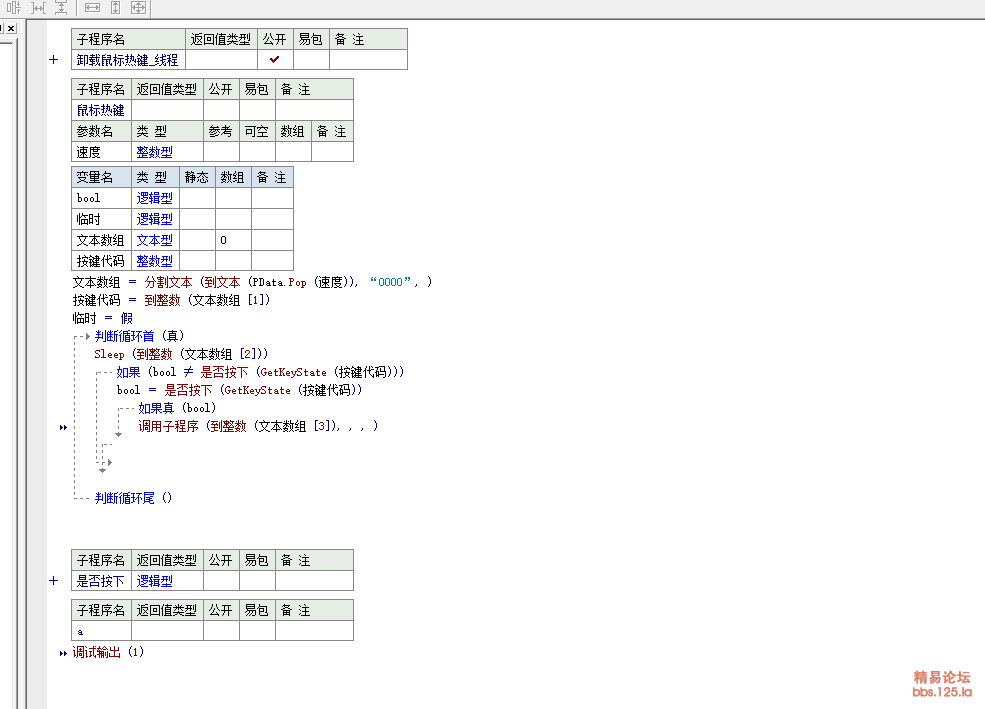Image resolution: width=985 pixels, height=709 pixels.
Task: Click variable name 文本数组 in variable table
Action: pos(101,240)
